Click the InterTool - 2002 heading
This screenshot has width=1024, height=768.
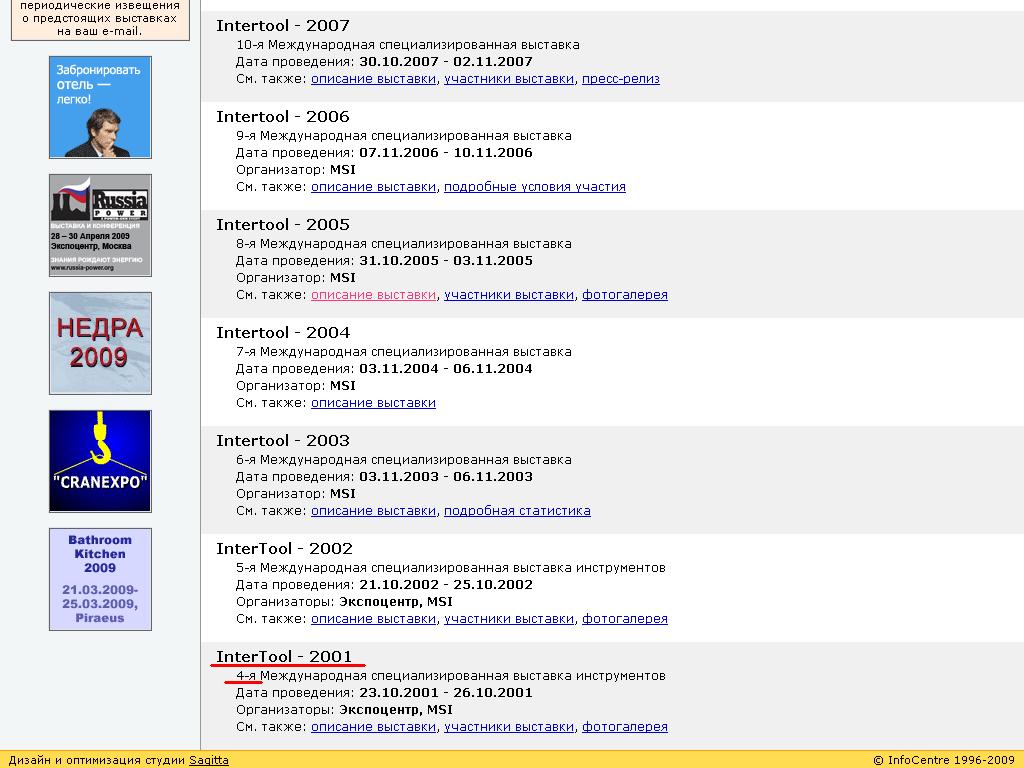284,549
